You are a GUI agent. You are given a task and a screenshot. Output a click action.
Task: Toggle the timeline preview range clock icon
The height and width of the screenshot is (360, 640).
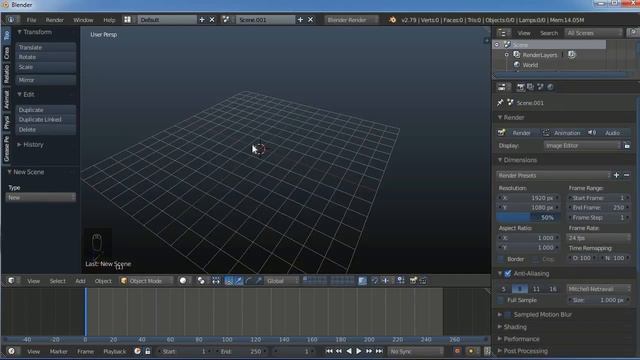click(138, 351)
